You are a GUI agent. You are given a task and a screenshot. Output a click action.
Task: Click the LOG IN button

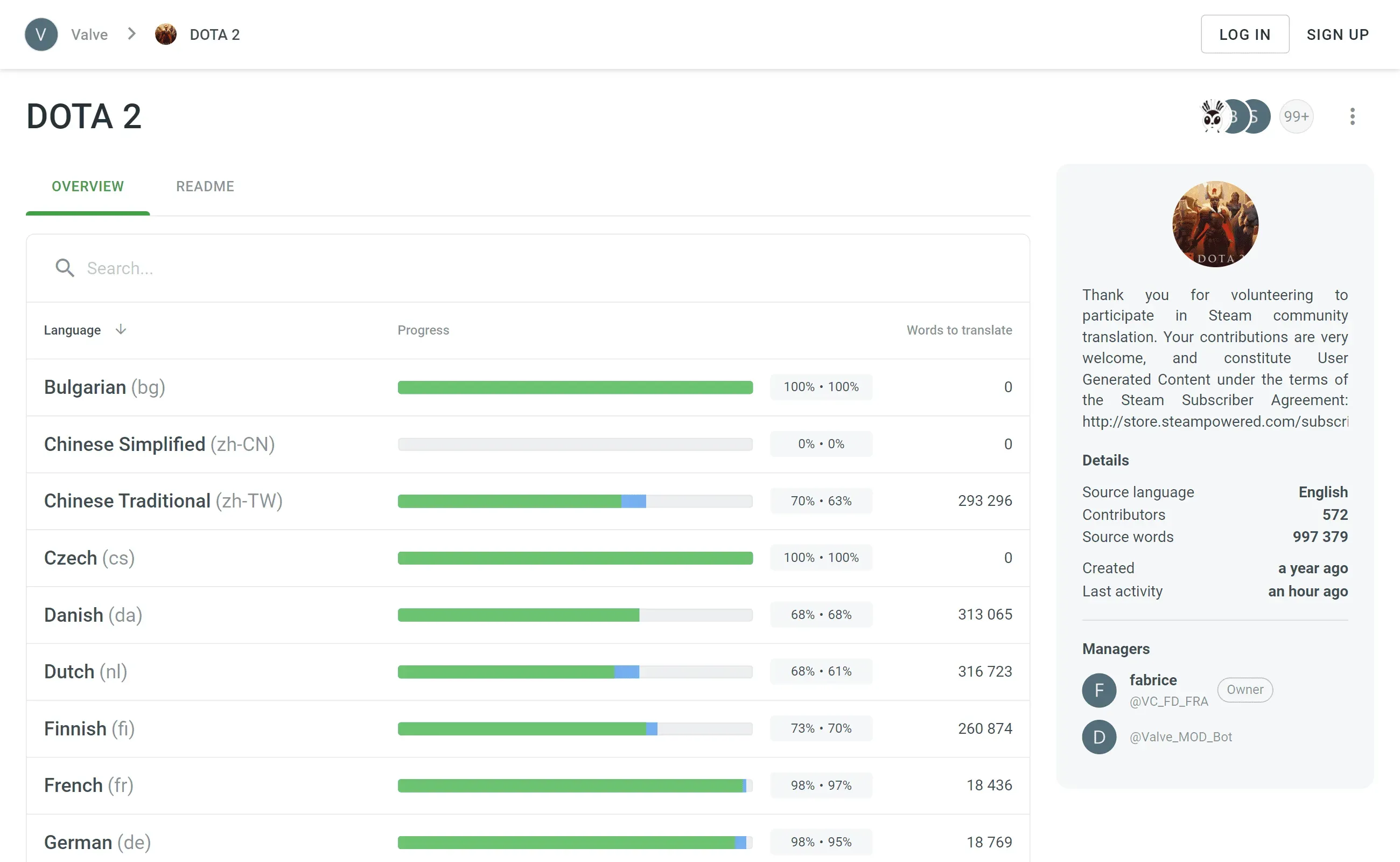click(x=1244, y=34)
